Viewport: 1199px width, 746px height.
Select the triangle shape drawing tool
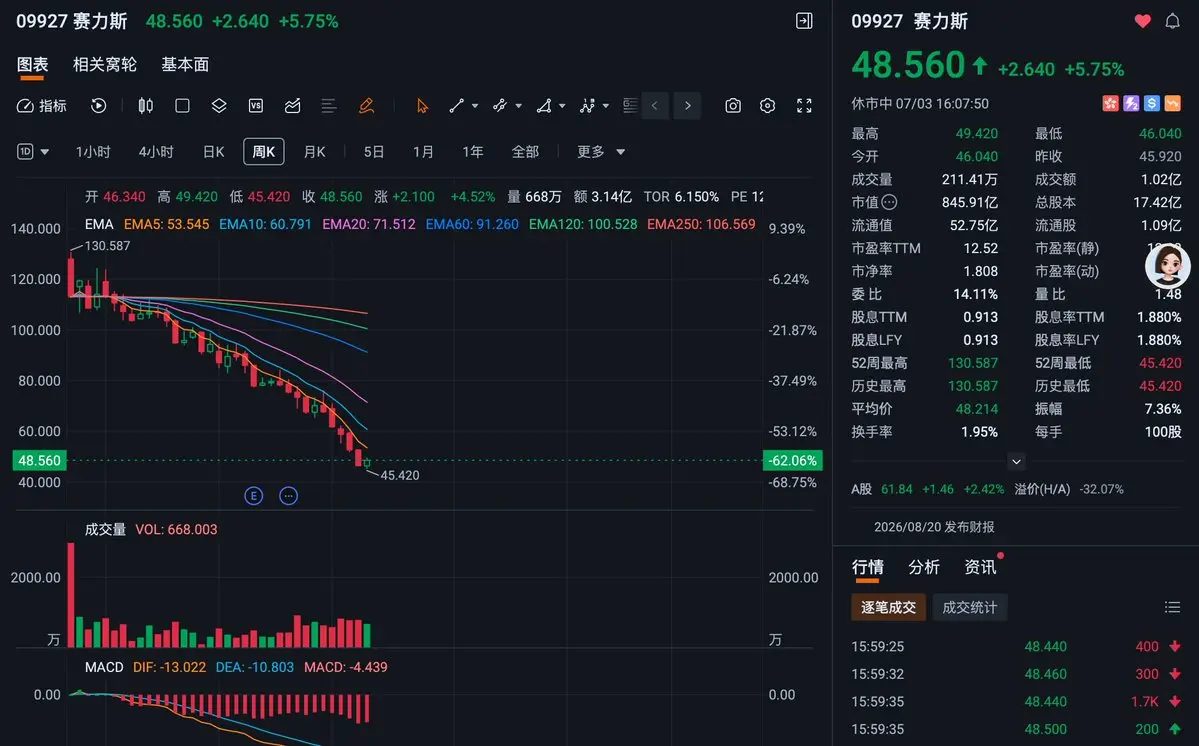pyautogui.click(x=544, y=105)
